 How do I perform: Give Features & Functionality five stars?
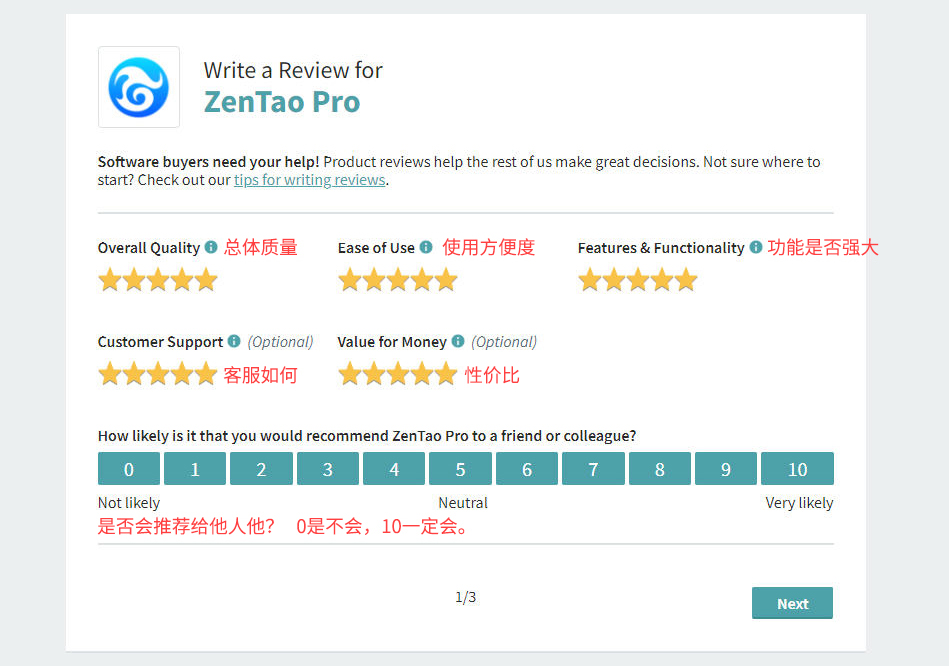(x=686, y=280)
